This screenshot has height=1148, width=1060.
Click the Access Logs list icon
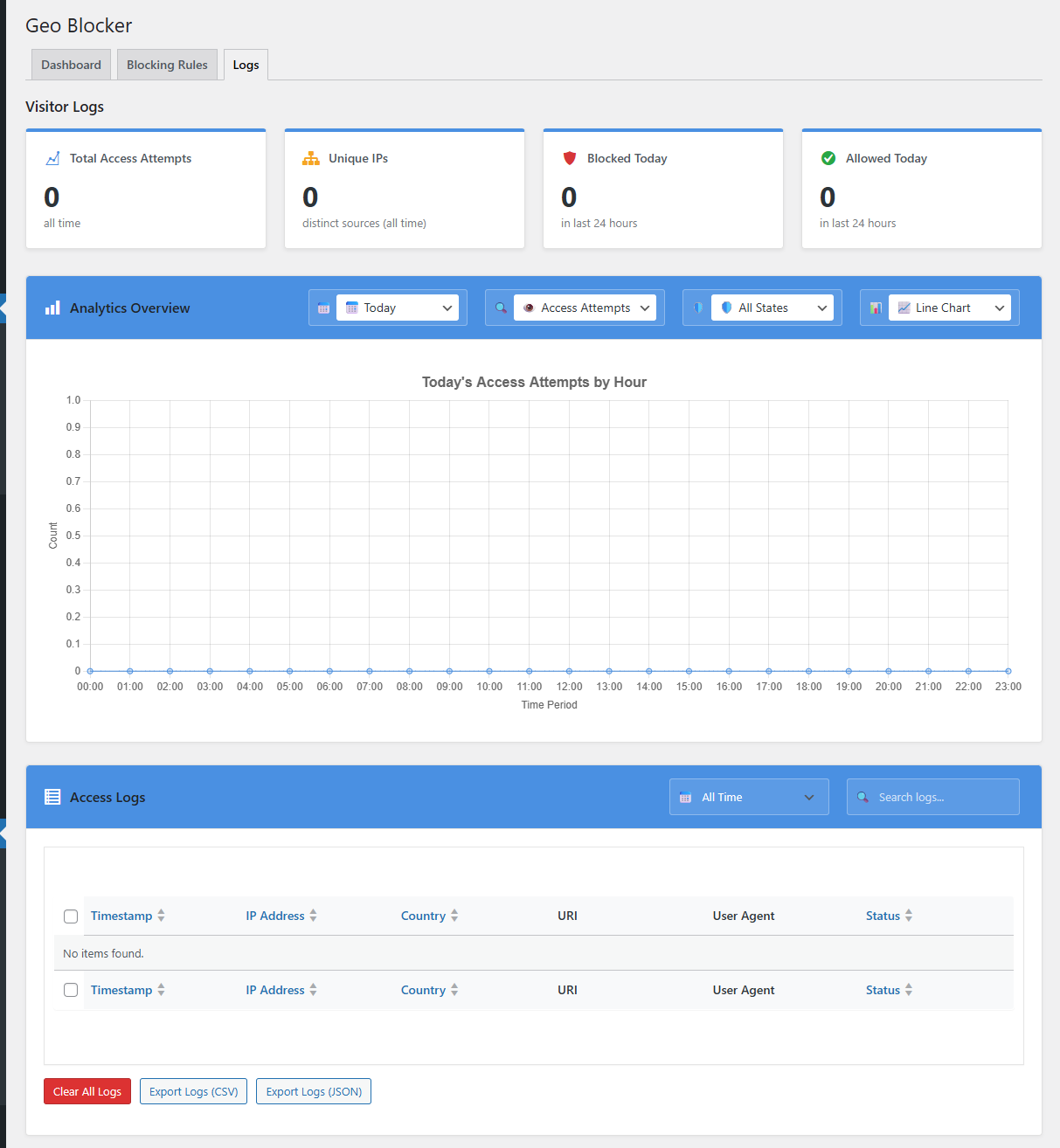(52, 797)
